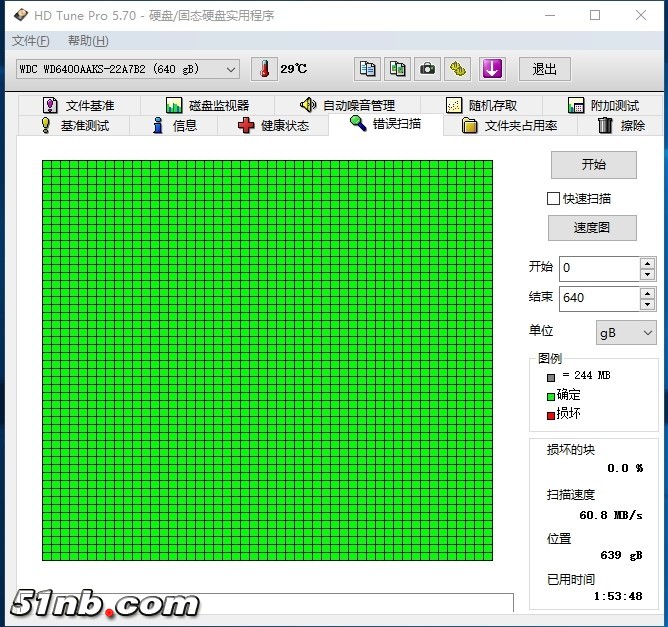Screen dimensions: 668x627
Task: Decrease the 结束 end value with down arrow
Action: click(x=648, y=304)
